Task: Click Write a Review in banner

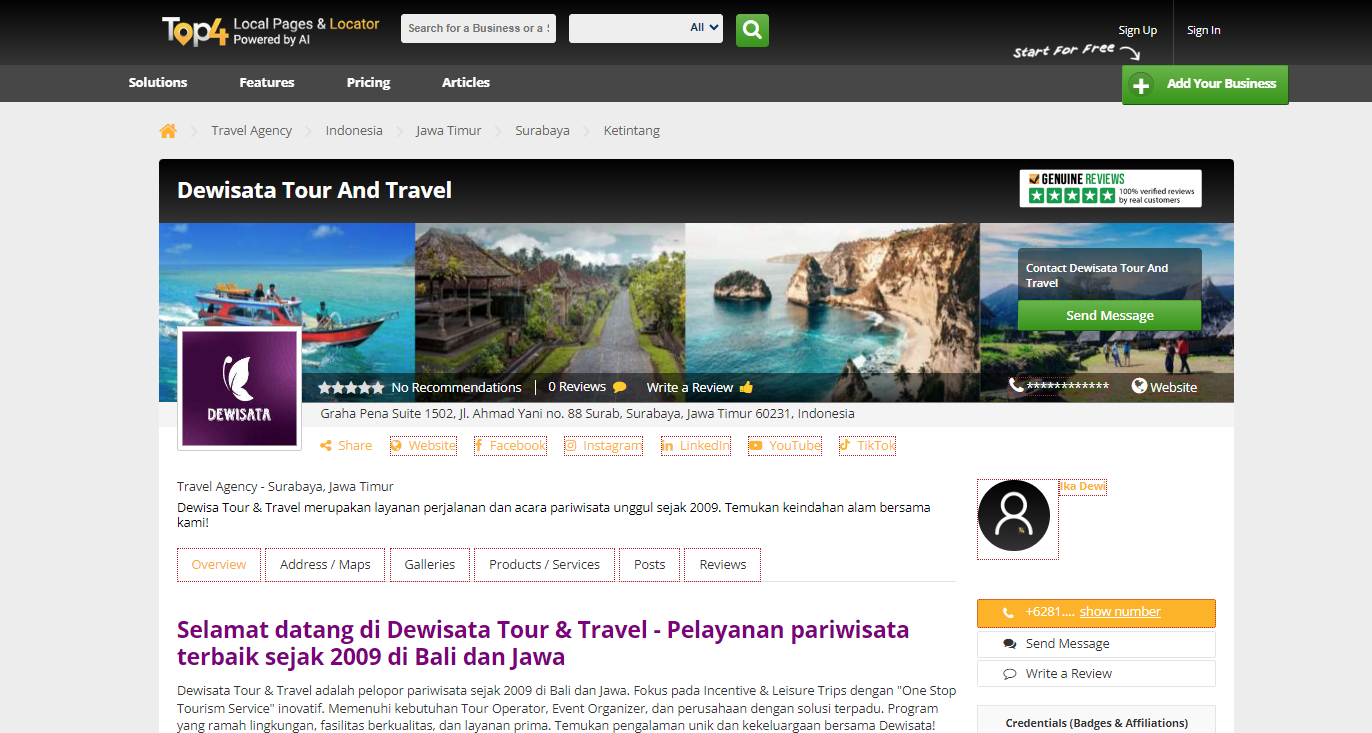Action: pos(700,387)
